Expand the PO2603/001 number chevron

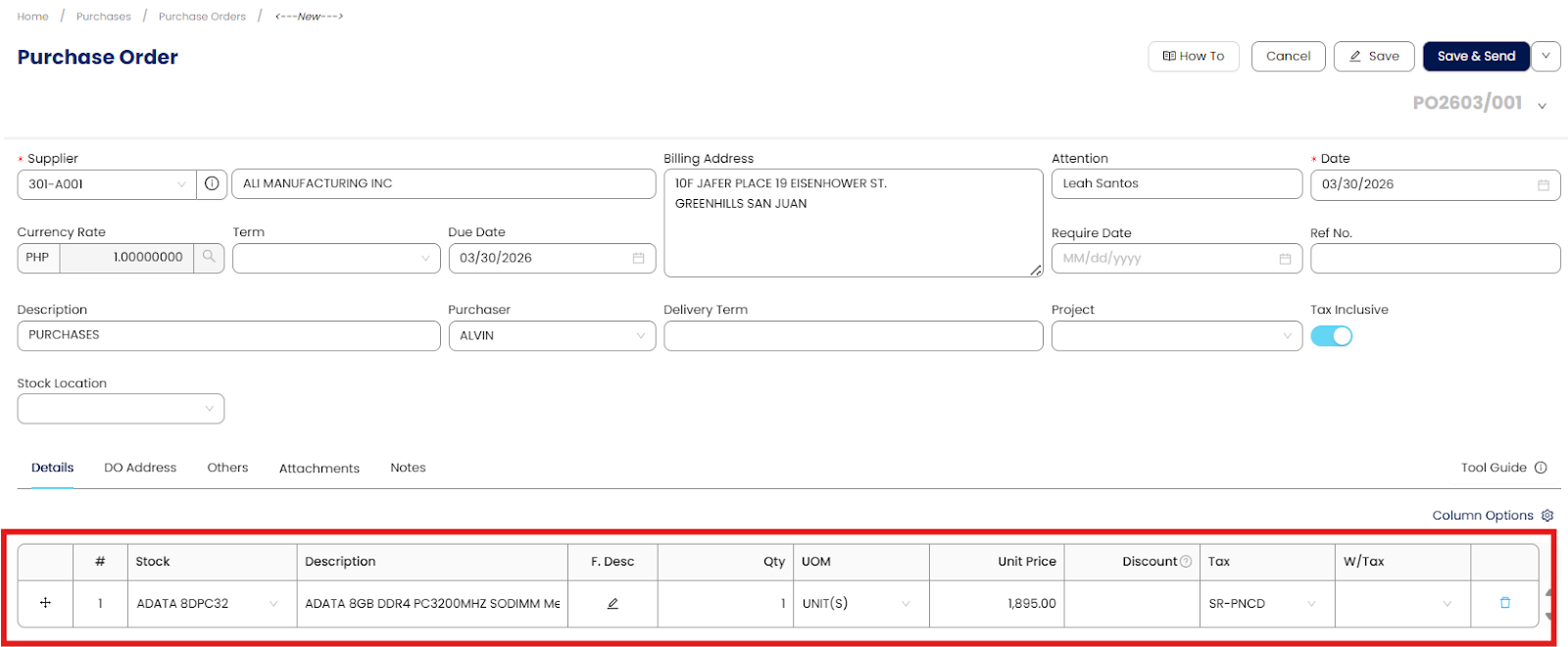[x=1542, y=106]
